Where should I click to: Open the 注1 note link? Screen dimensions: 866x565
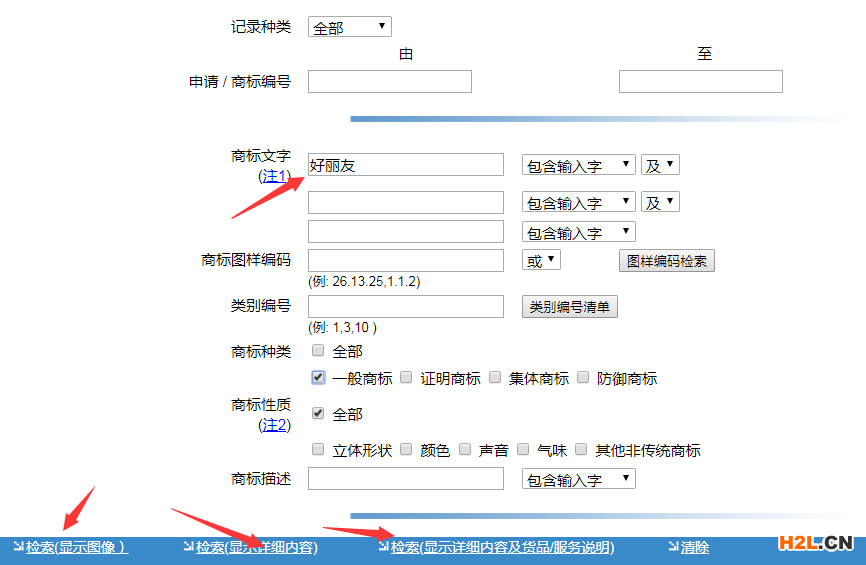coord(274,176)
